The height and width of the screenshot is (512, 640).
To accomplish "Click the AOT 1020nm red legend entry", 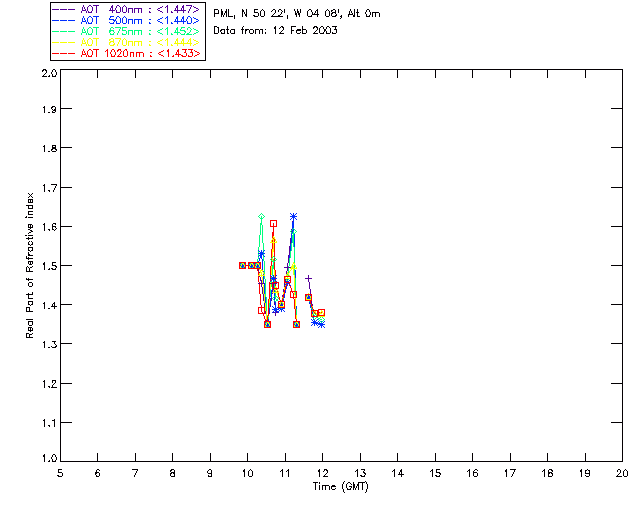I will (126, 53).
